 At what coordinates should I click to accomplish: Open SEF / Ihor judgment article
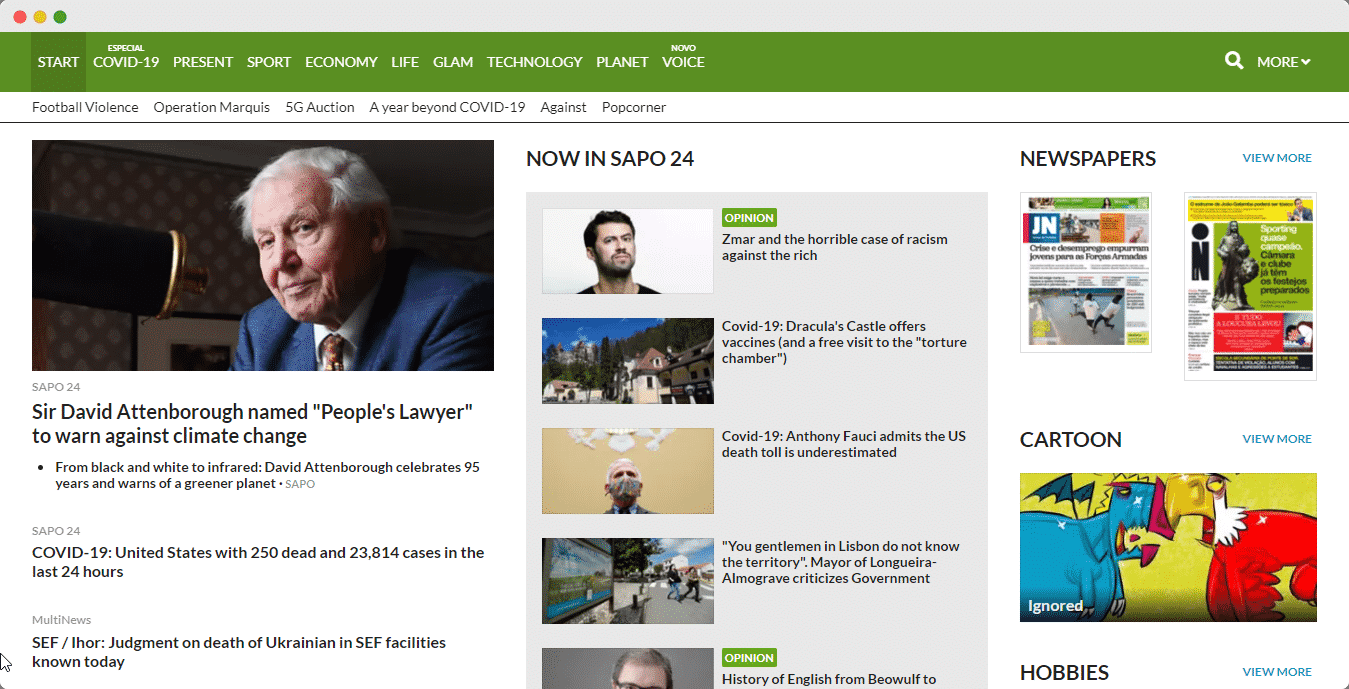tap(239, 652)
